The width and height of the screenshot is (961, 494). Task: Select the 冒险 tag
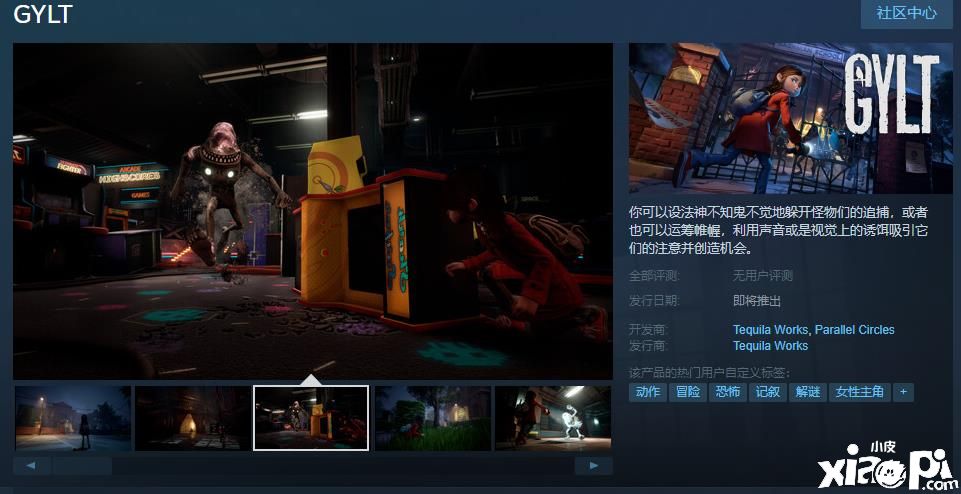[x=688, y=392]
